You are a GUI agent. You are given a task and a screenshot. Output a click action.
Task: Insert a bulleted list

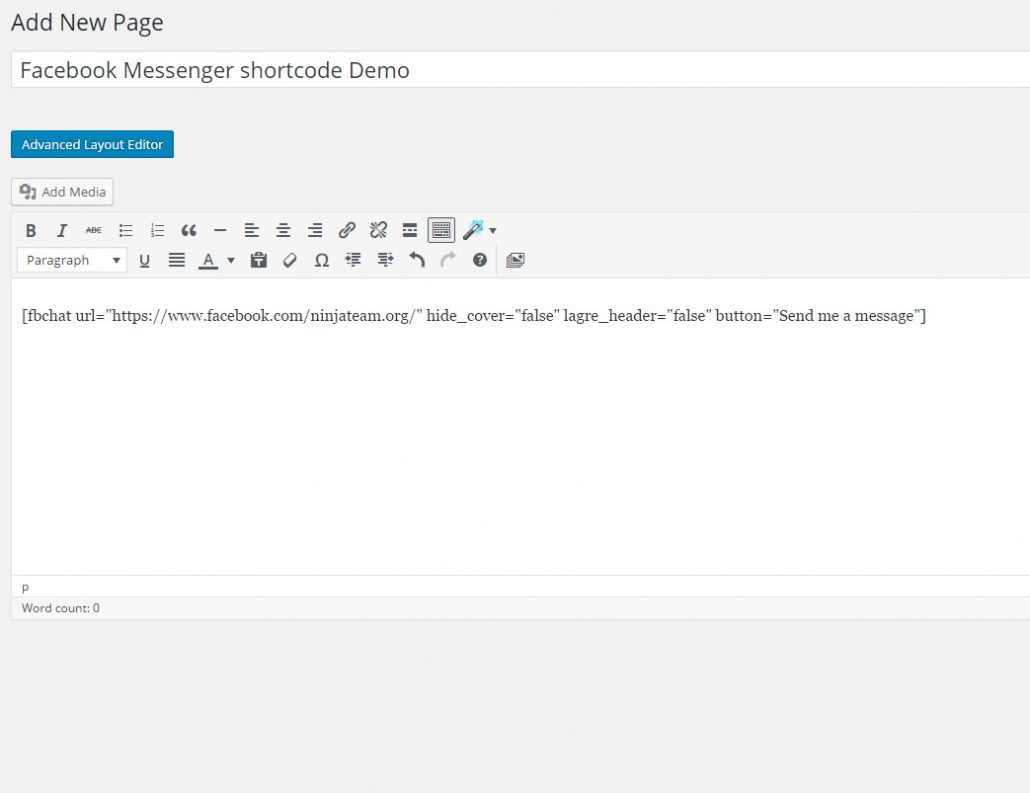[x=125, y=231]
